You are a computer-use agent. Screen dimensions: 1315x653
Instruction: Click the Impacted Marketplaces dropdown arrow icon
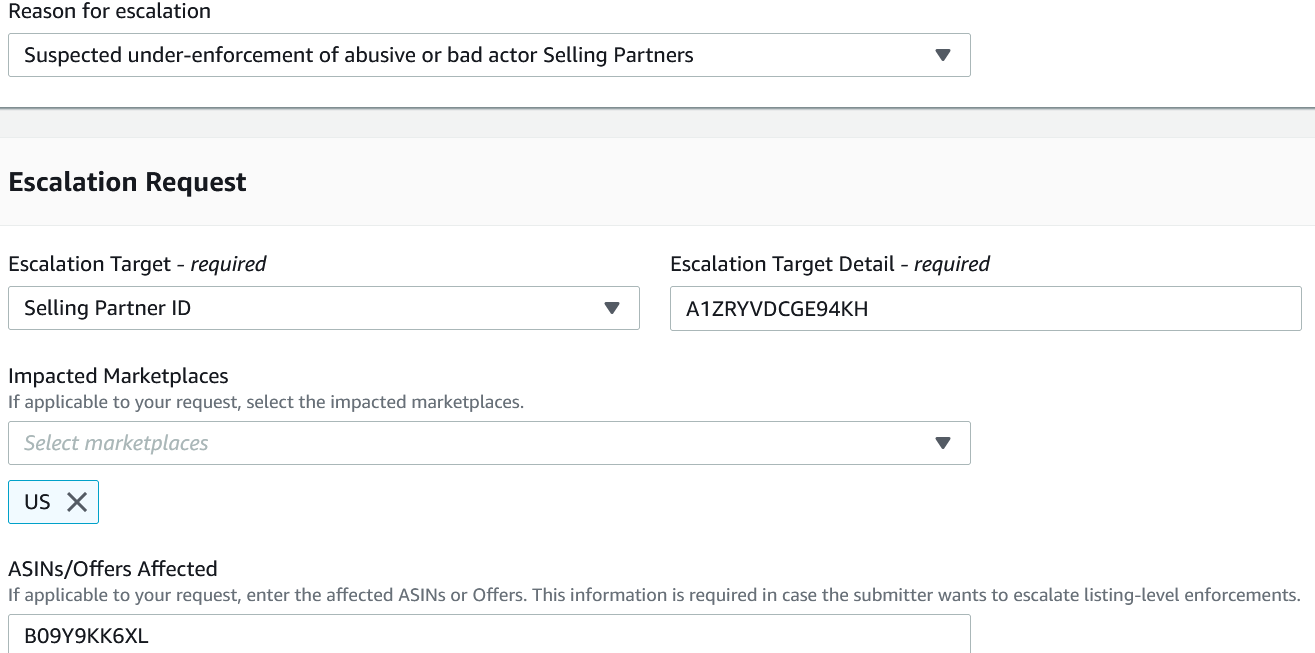[x=942, y=443]
